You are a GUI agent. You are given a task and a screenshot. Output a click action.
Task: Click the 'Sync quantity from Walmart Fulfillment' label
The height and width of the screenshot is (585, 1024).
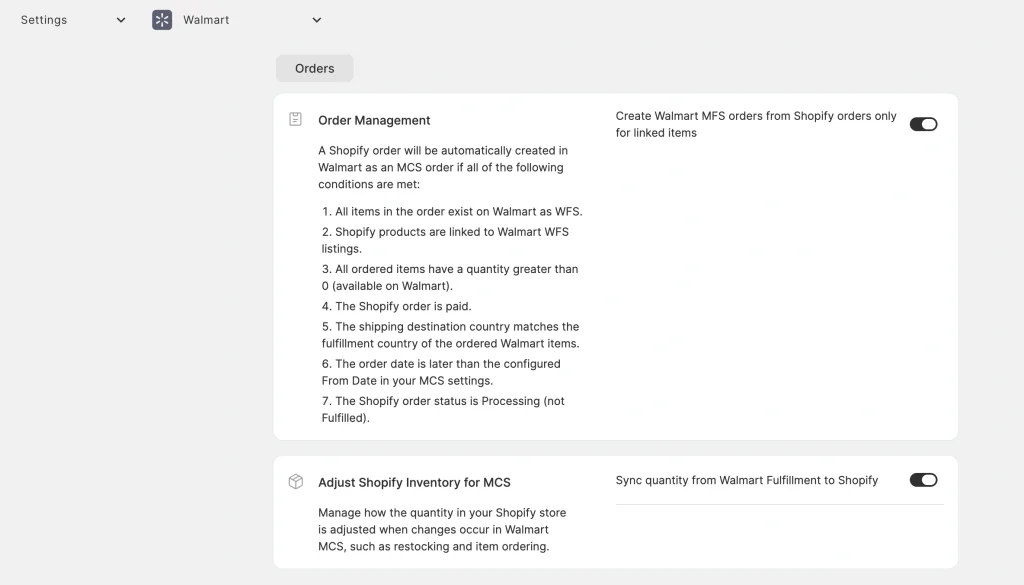coord(746,480)
